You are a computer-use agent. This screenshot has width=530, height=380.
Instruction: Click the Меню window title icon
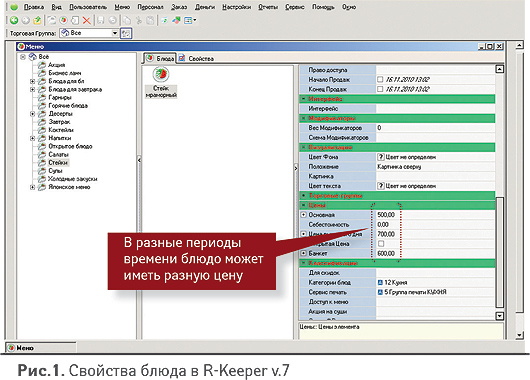click(x=21, y=46)
